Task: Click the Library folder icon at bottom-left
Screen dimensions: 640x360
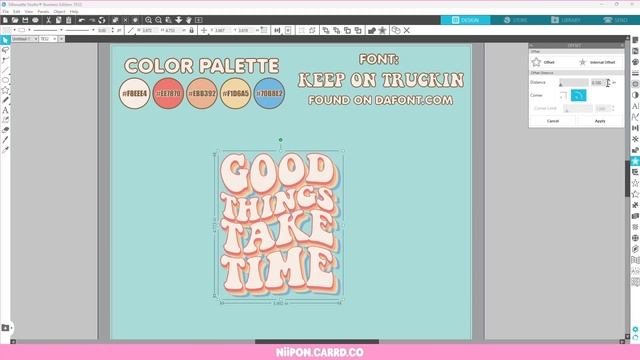Action: 5,328
